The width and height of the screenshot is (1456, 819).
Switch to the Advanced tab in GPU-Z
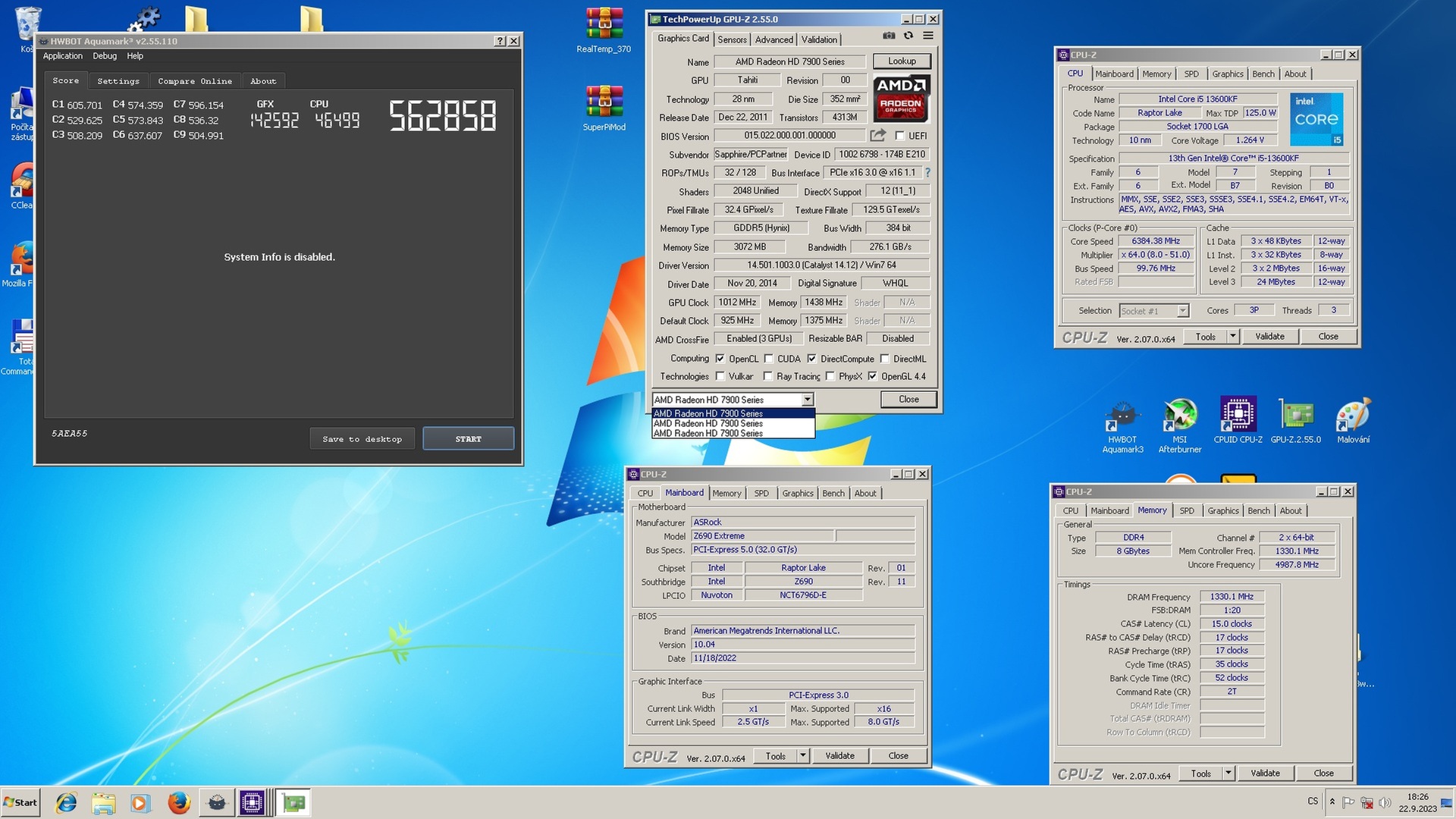[x=773, y=39]
